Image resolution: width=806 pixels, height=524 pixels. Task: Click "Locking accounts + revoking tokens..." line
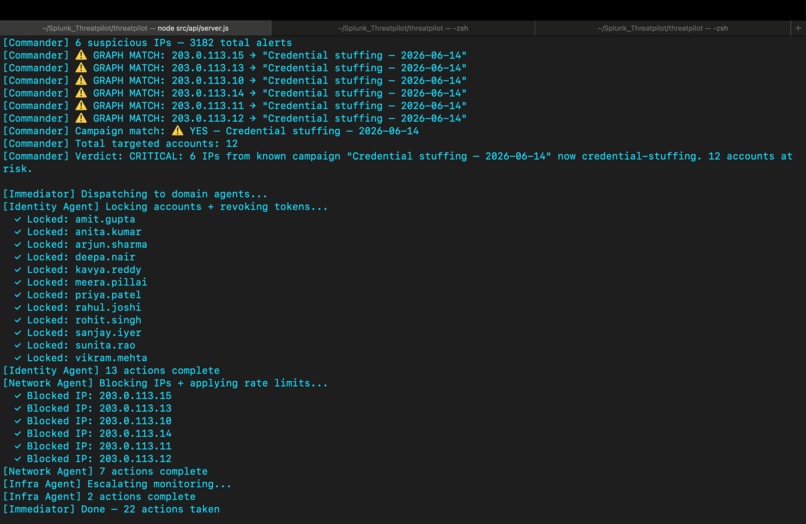coord(166,207)
